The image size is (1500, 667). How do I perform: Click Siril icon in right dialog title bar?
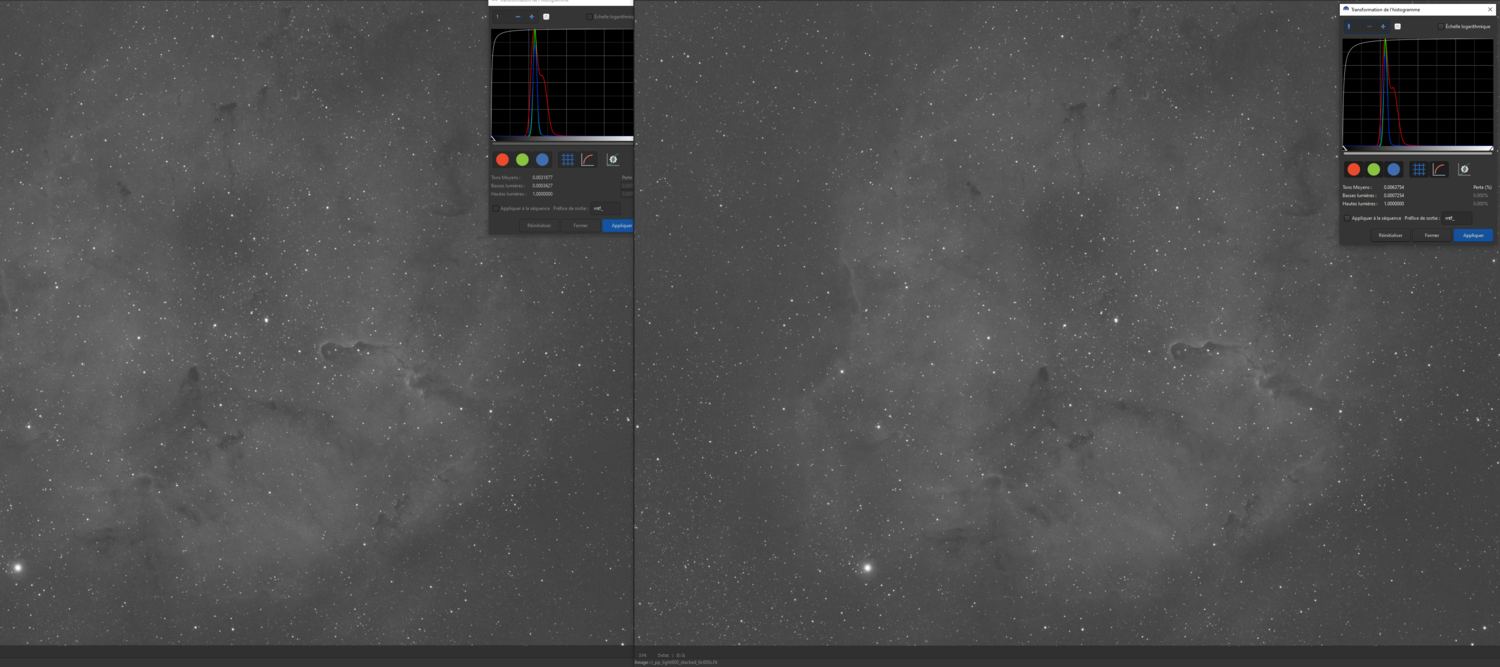tap(1346, 9)
